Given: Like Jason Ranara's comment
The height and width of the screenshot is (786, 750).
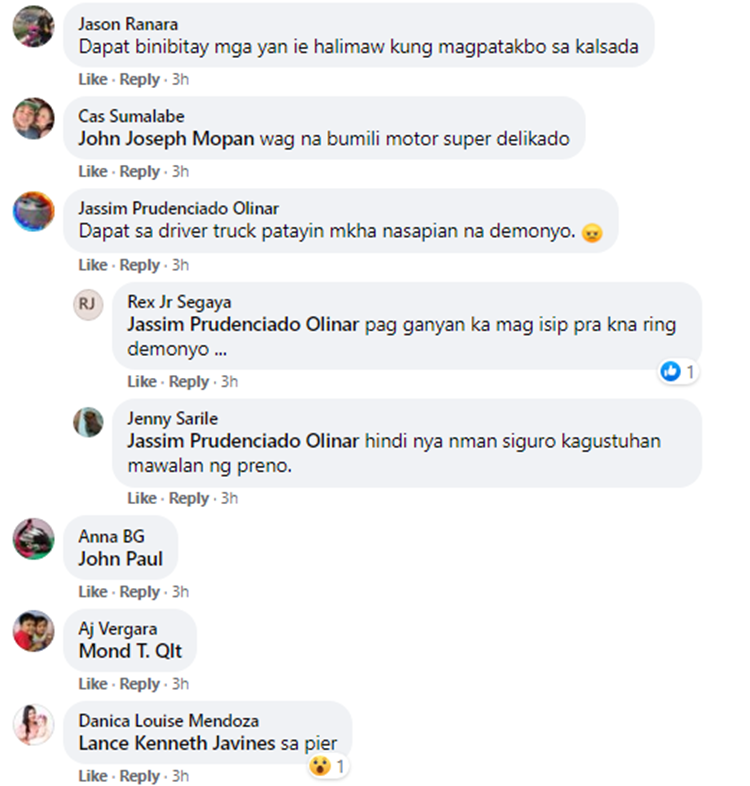Looking at the screenshot, I should pyautogui.click(x=93, y=79).
